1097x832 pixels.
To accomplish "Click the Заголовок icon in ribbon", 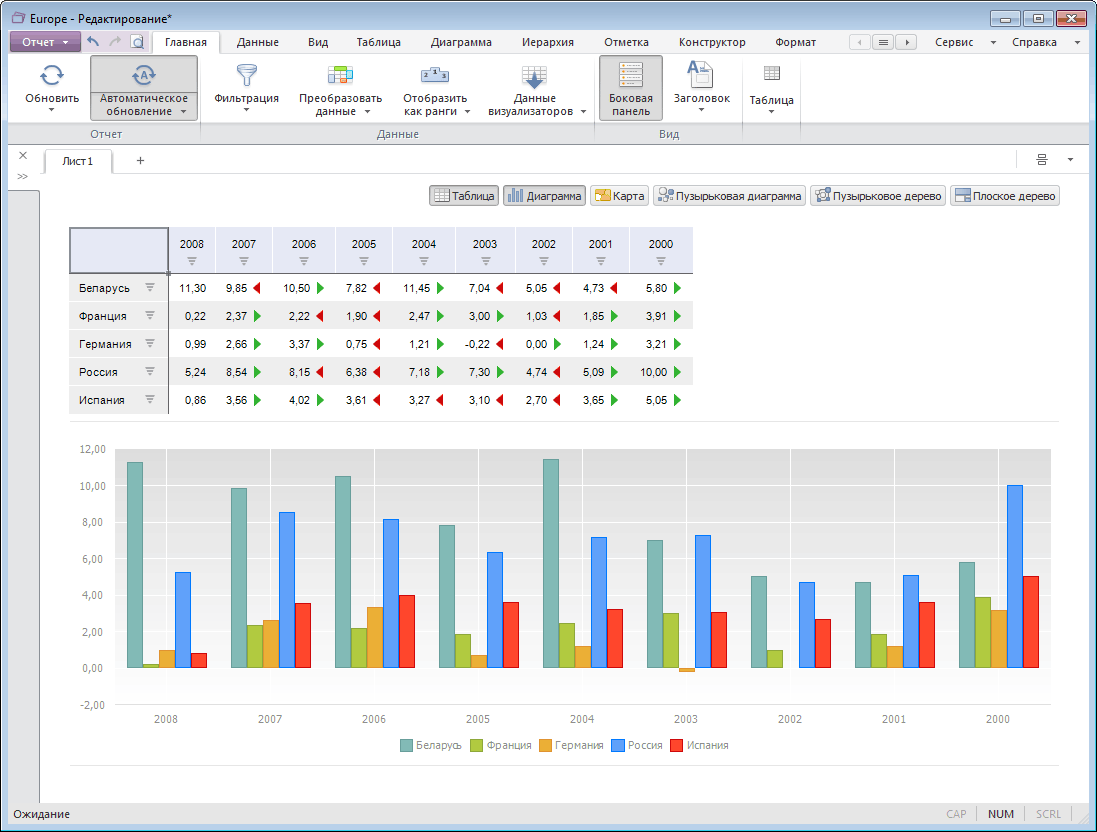I will pos(700,74).
